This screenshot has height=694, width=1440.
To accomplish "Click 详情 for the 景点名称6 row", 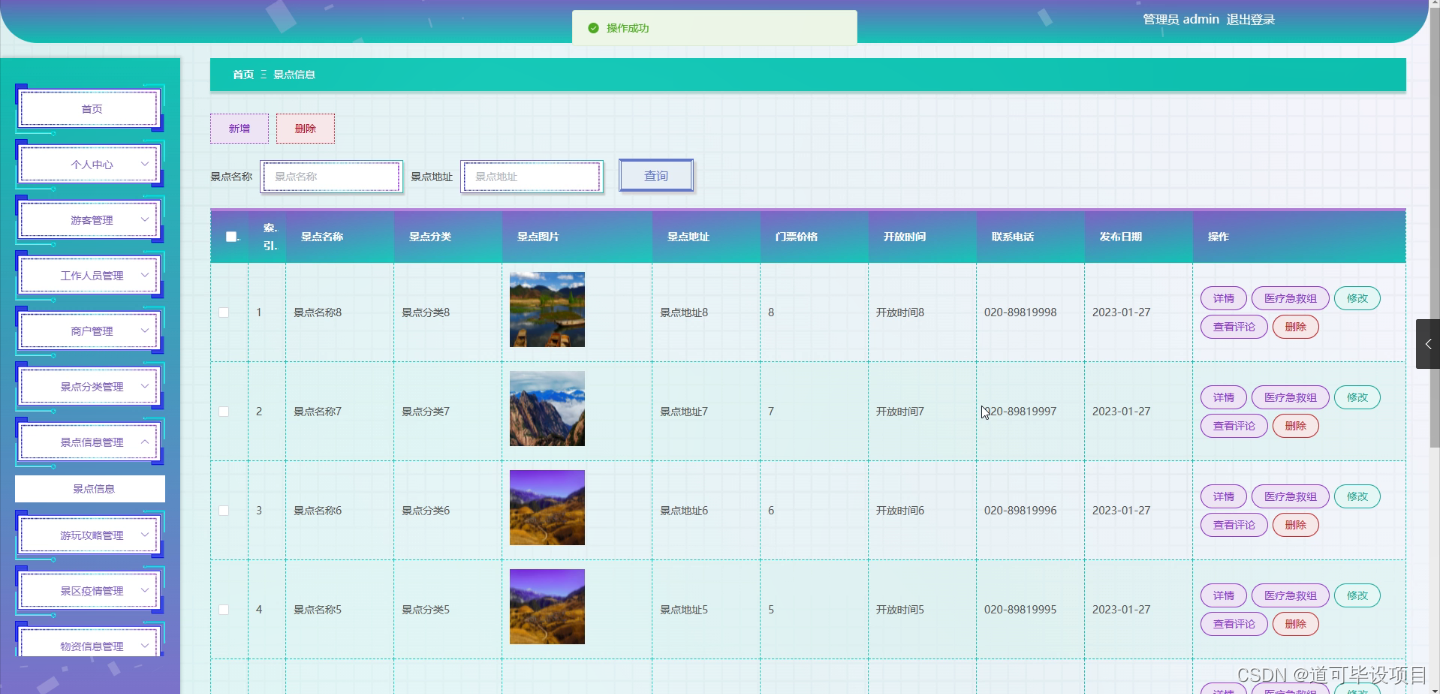I will coord(1223,496).
